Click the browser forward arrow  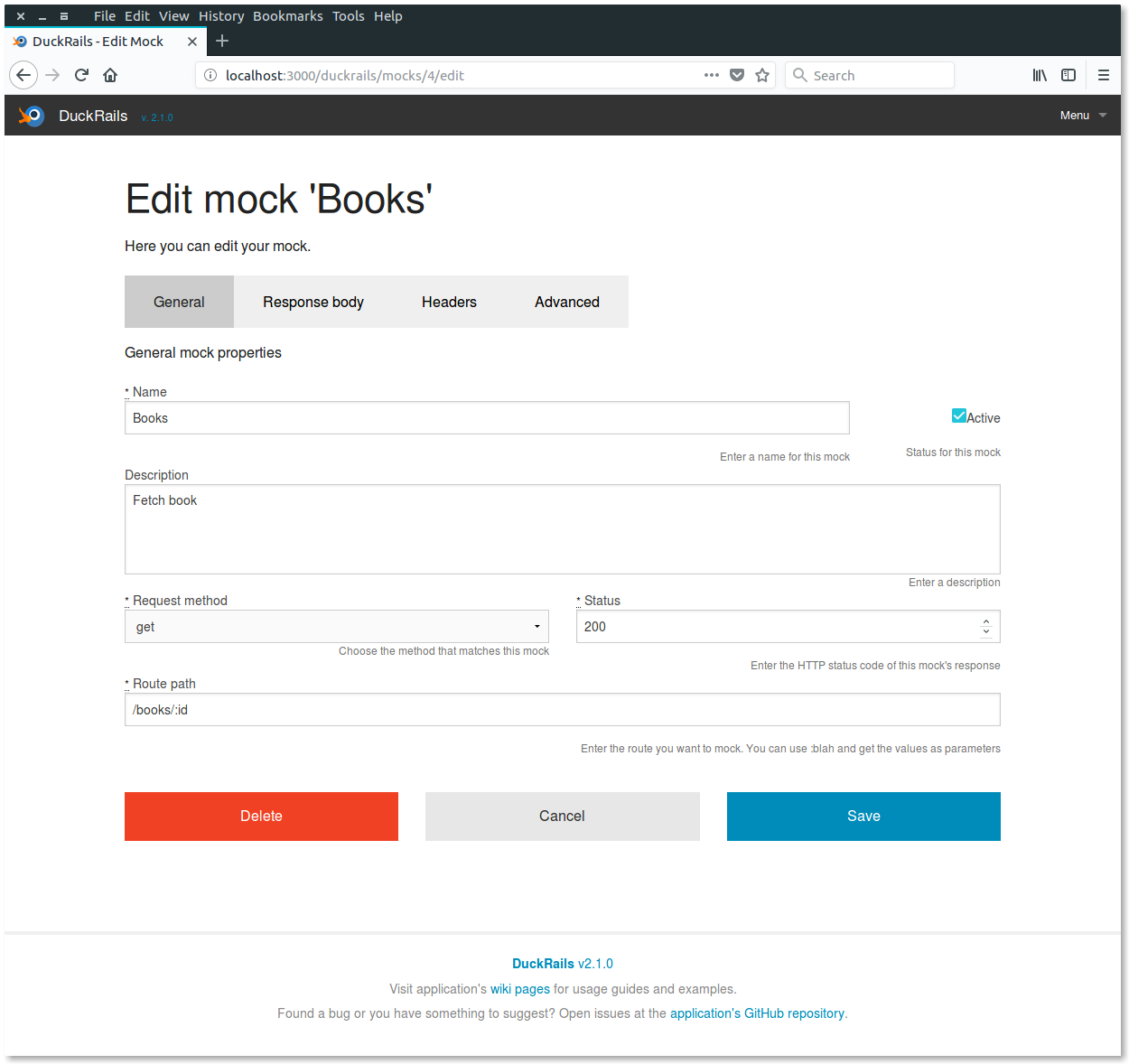point(52,75)
